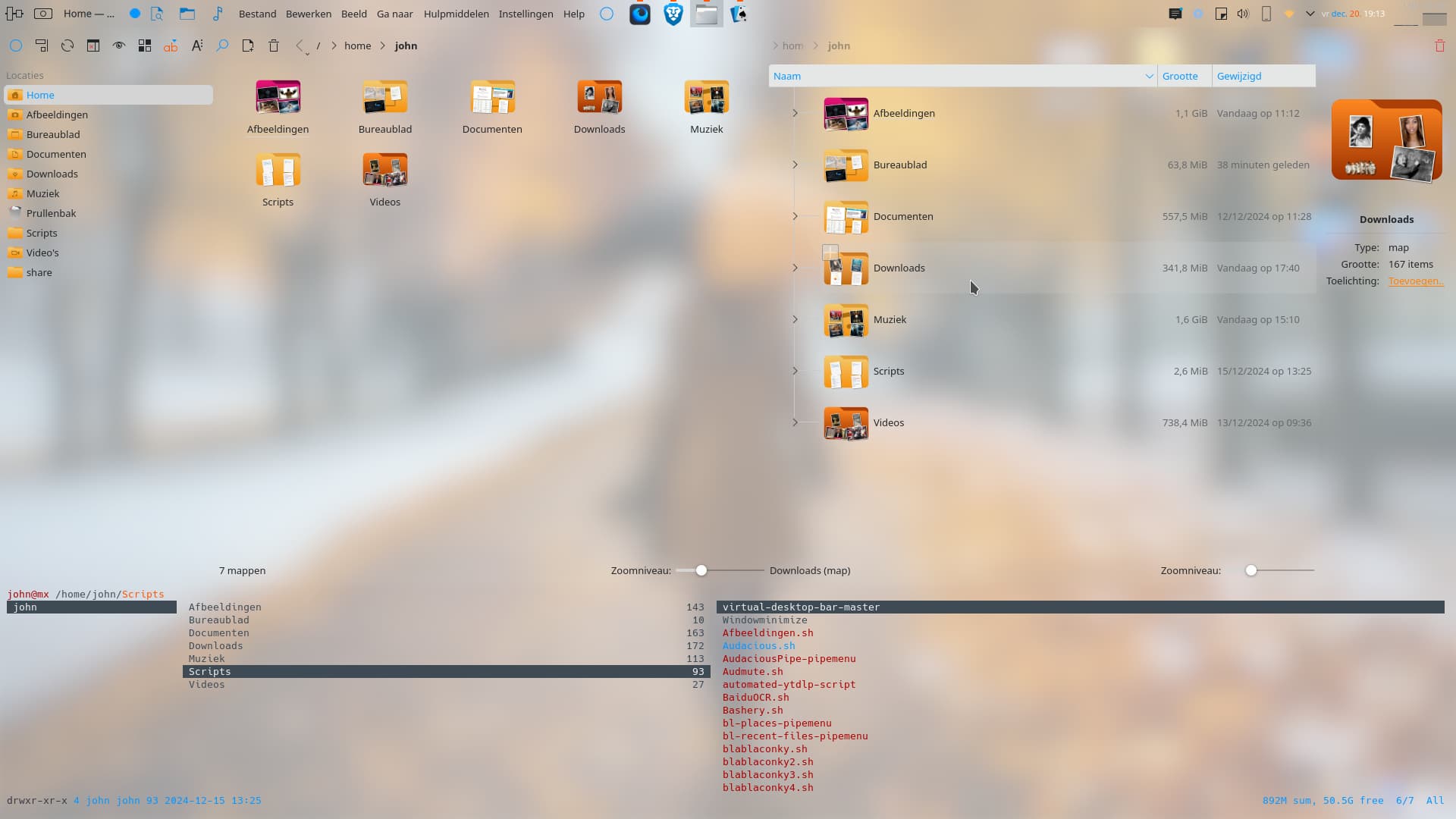Open the Beeld menu
The width and height of the screenshot is (1456, 819).
354,14
